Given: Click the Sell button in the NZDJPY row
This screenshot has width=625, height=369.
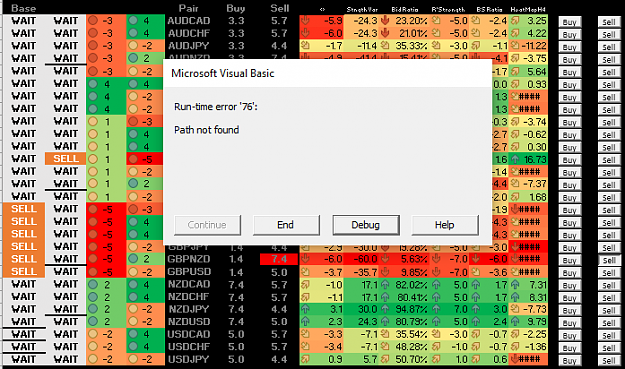Looking at the screenshot, I should 609,310.
